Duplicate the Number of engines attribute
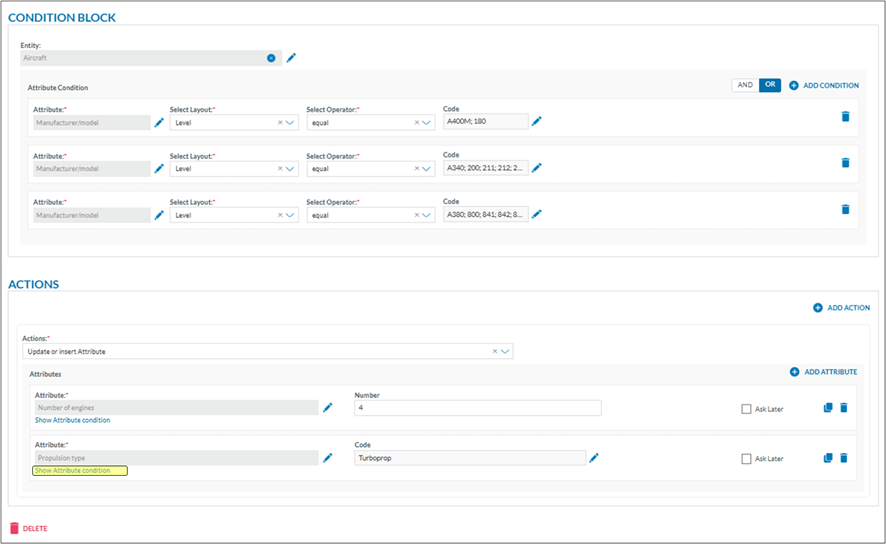The image size is (886, 544). 827,408
